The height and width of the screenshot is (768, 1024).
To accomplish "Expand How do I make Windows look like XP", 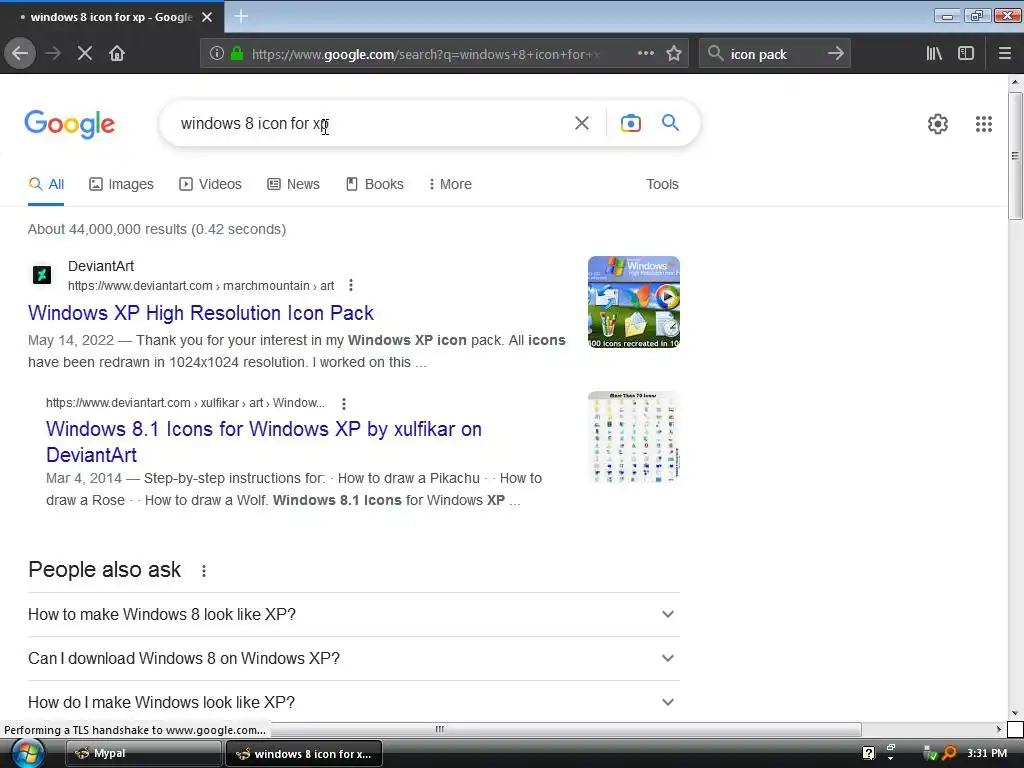I will (354, 702).
